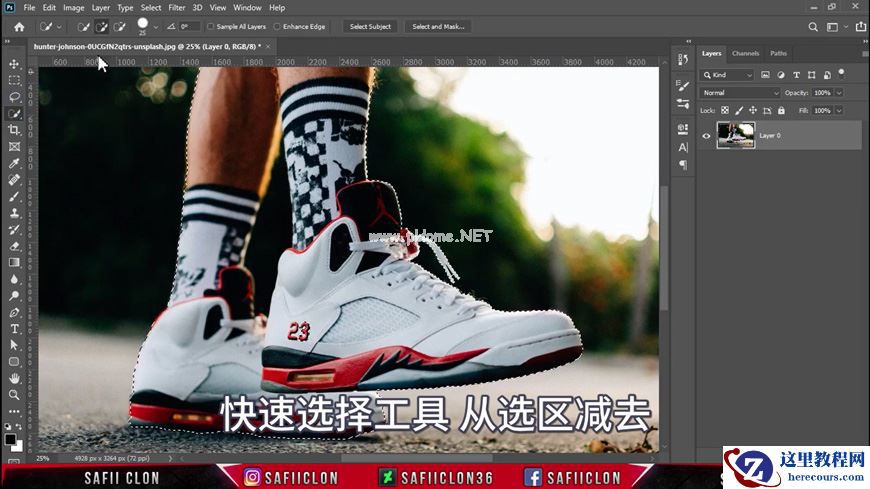
Task: Open the Edit Toolbar three-dots menu
Action: point(14,411)
